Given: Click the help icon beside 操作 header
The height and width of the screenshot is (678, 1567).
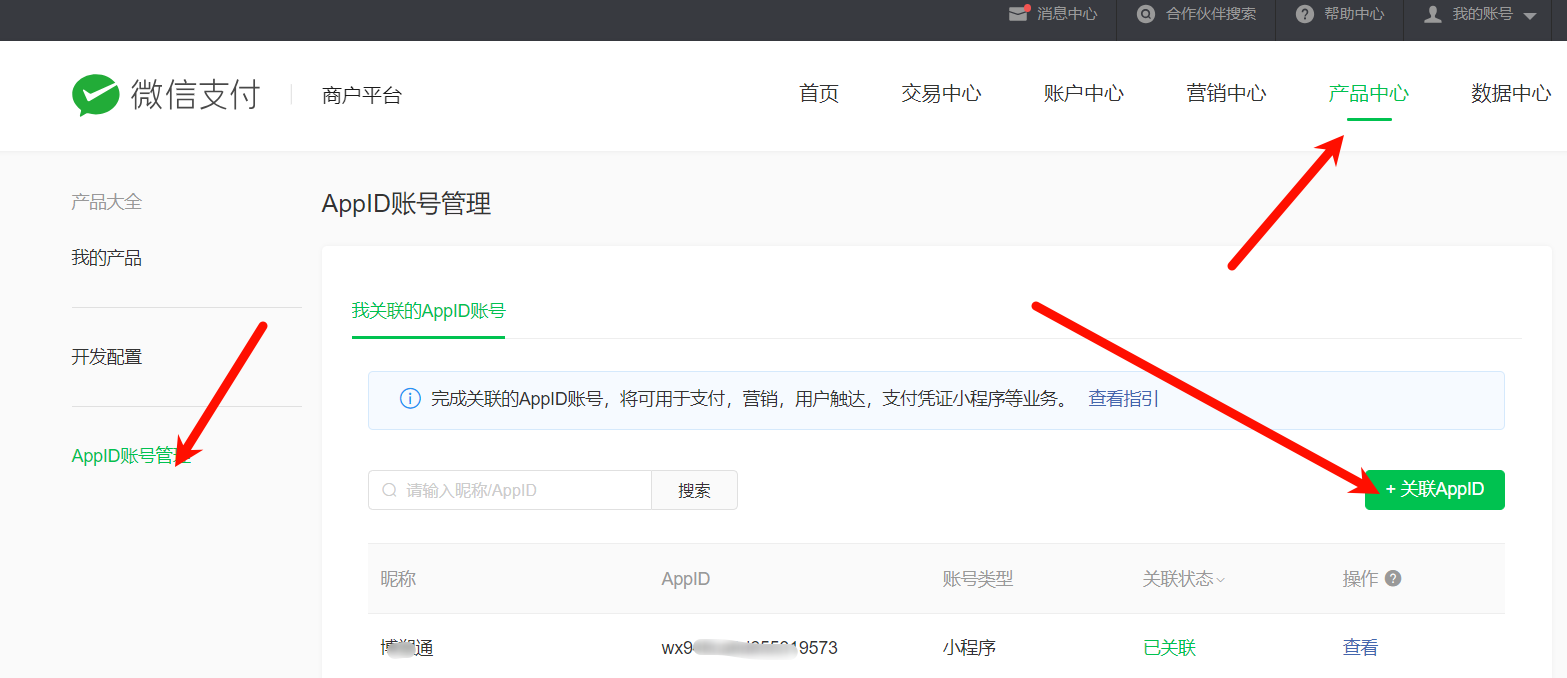Looking at the screenshot, I should point(1393,578).
